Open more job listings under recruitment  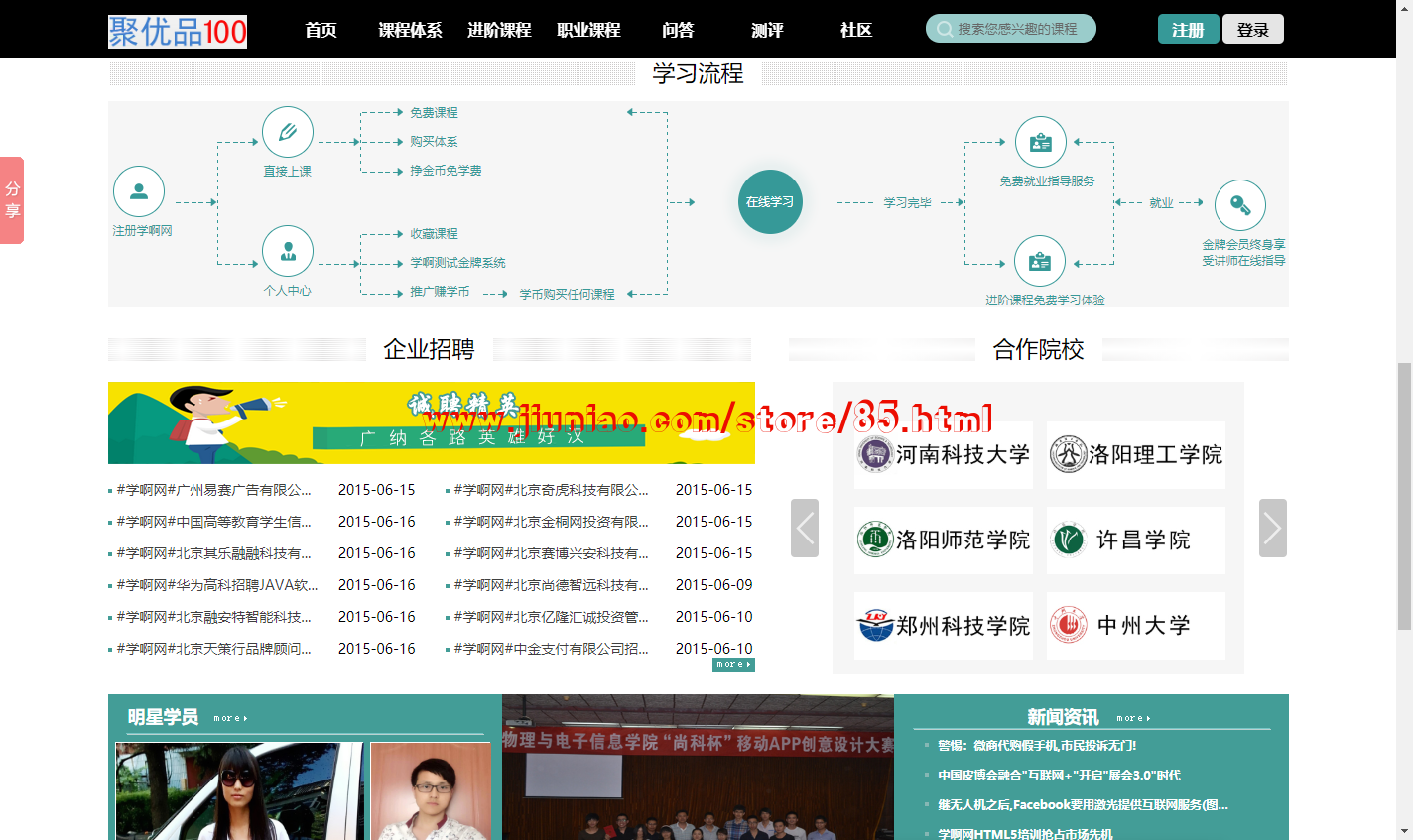click(733, 665)
